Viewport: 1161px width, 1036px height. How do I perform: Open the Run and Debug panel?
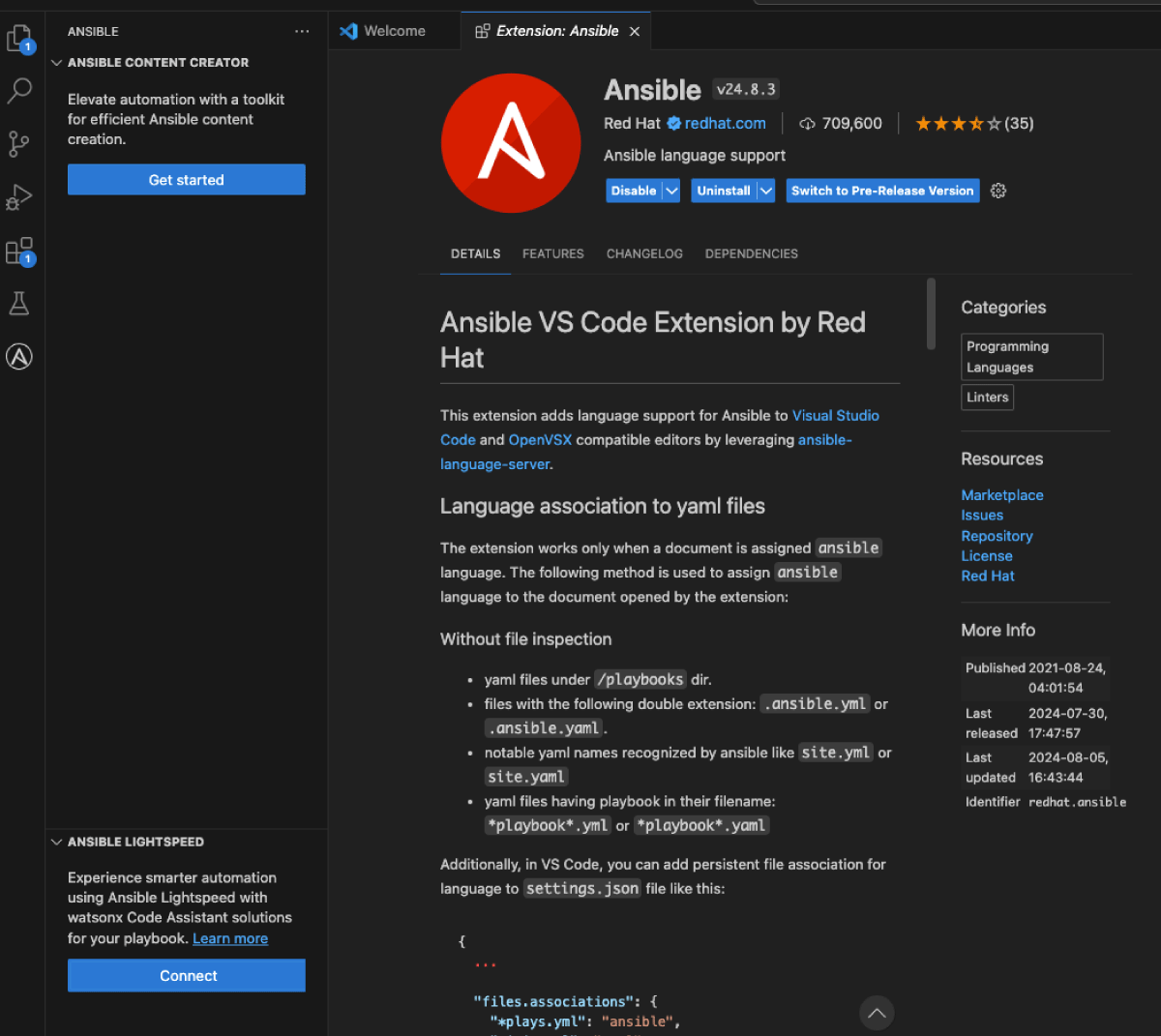pos(19,196)
